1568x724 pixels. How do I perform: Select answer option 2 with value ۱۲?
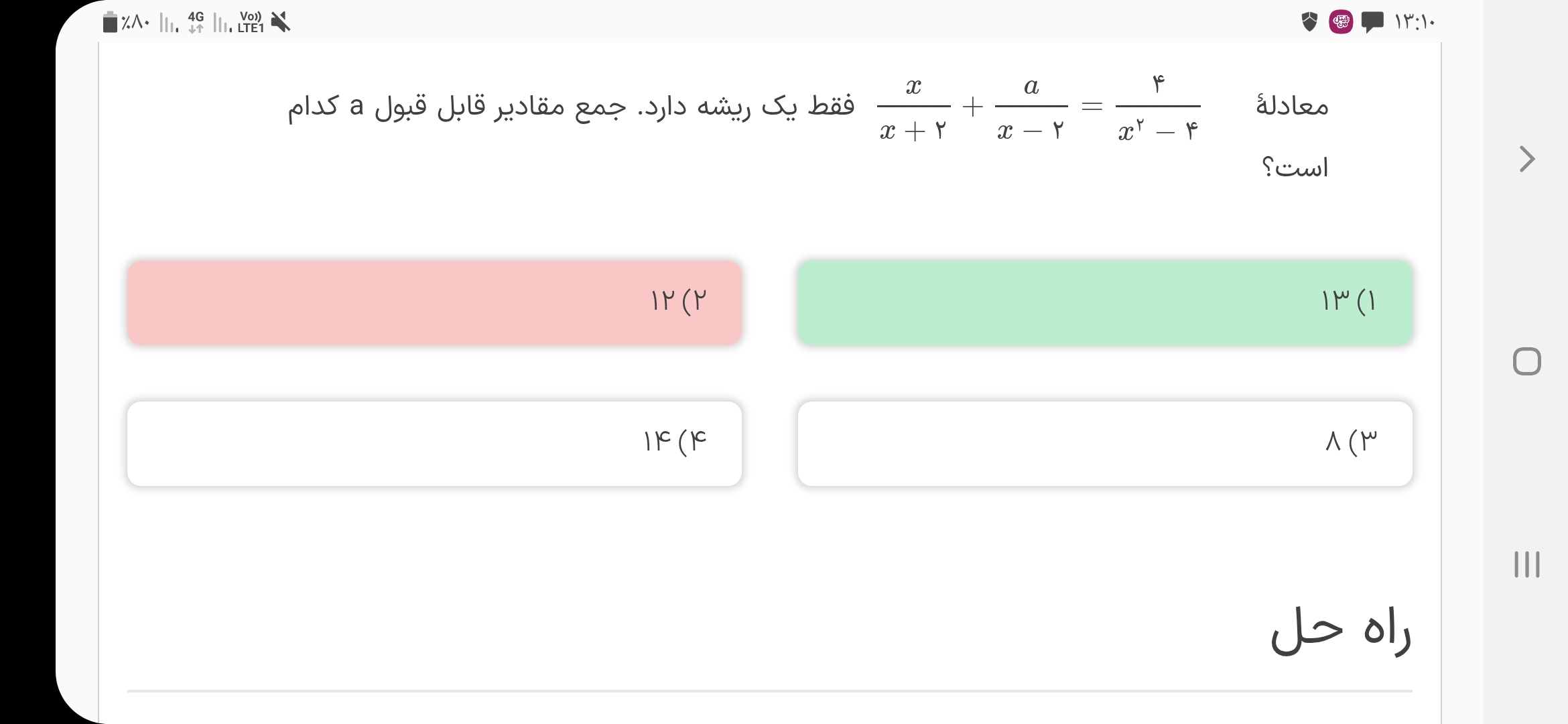[434, 303]
